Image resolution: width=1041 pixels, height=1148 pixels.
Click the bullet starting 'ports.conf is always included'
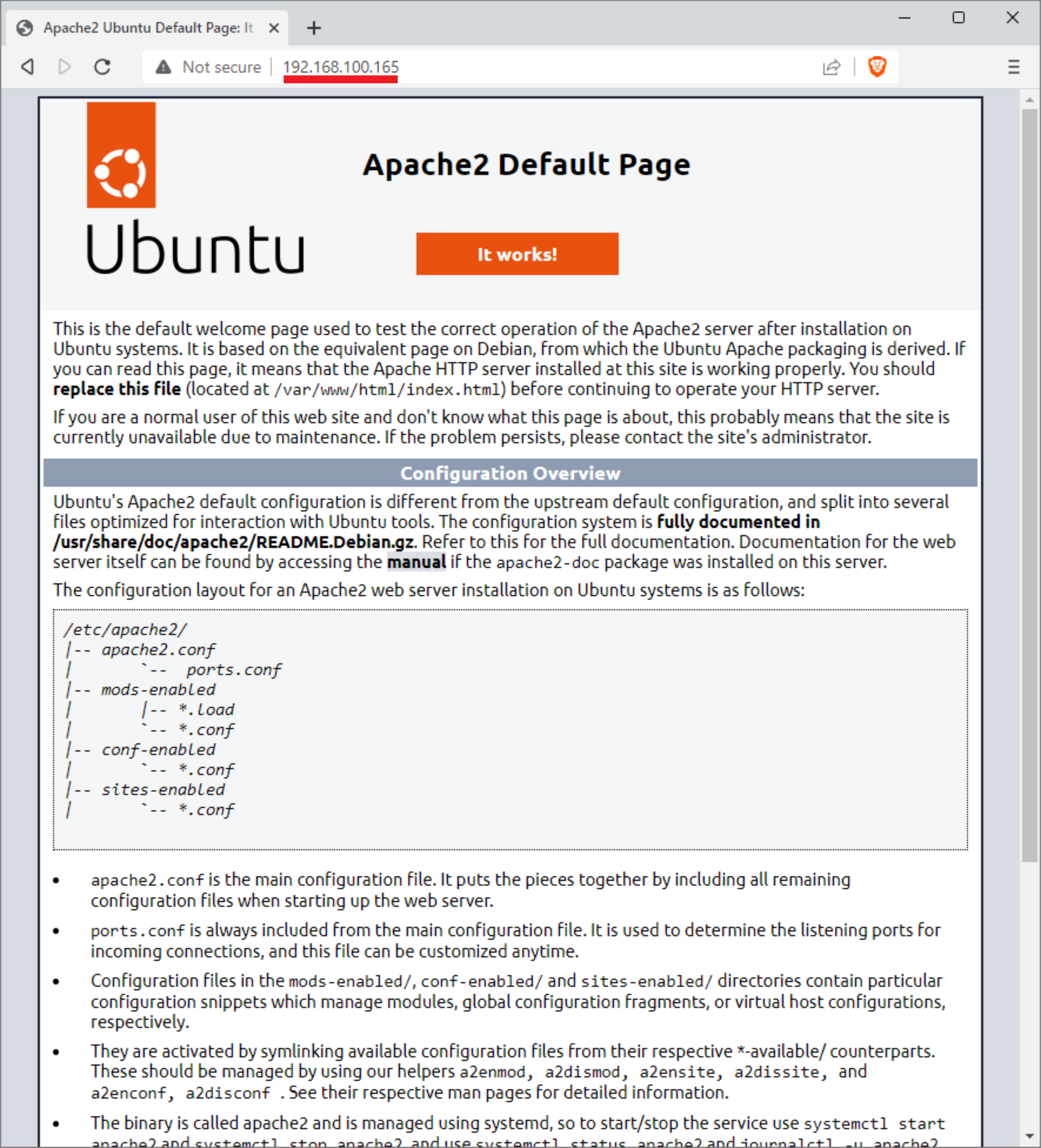(x=515, y=941)
